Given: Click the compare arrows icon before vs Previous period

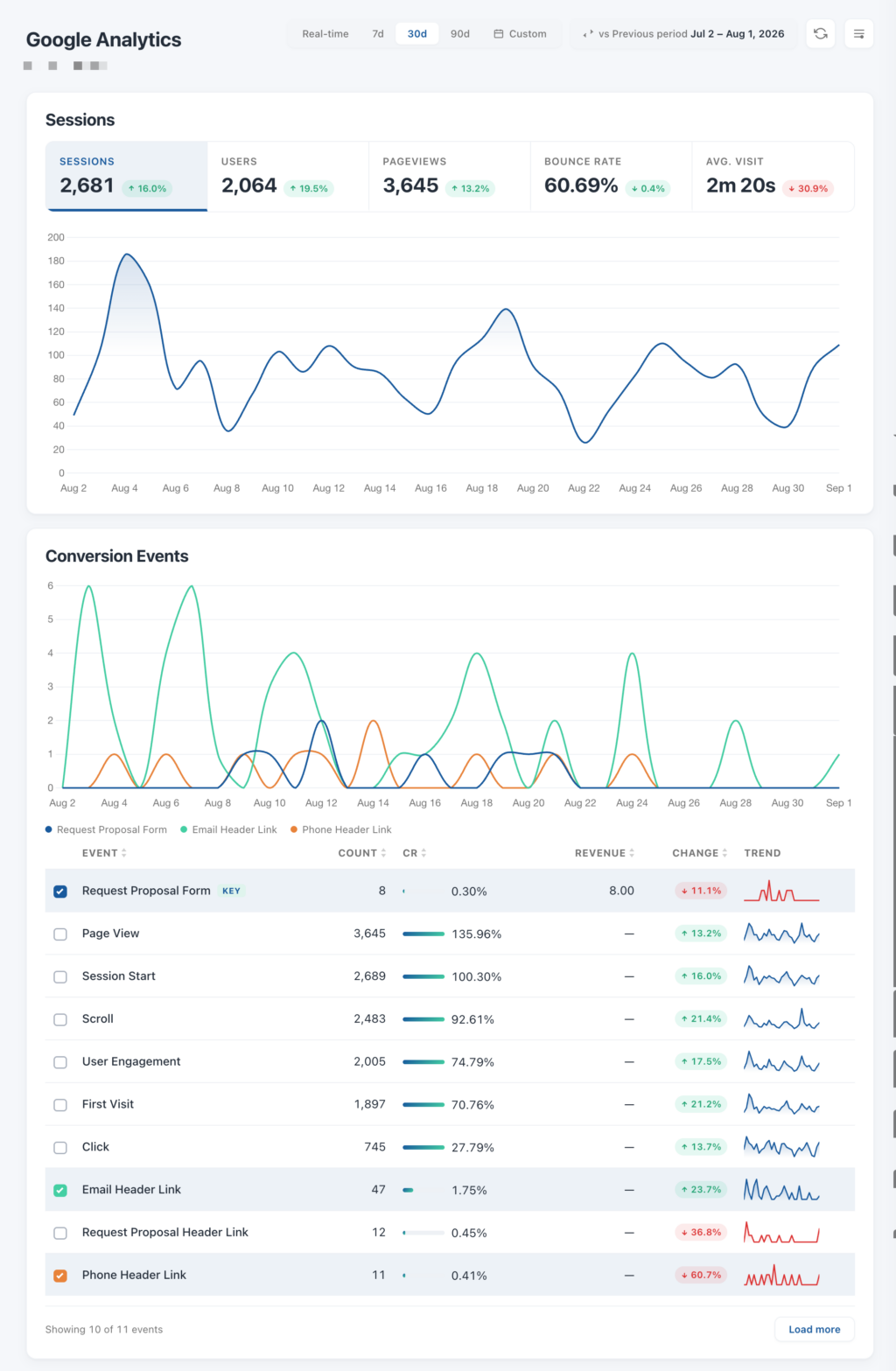Looking at the screenshot, I should pyautogui.click(x=588, y=34).
